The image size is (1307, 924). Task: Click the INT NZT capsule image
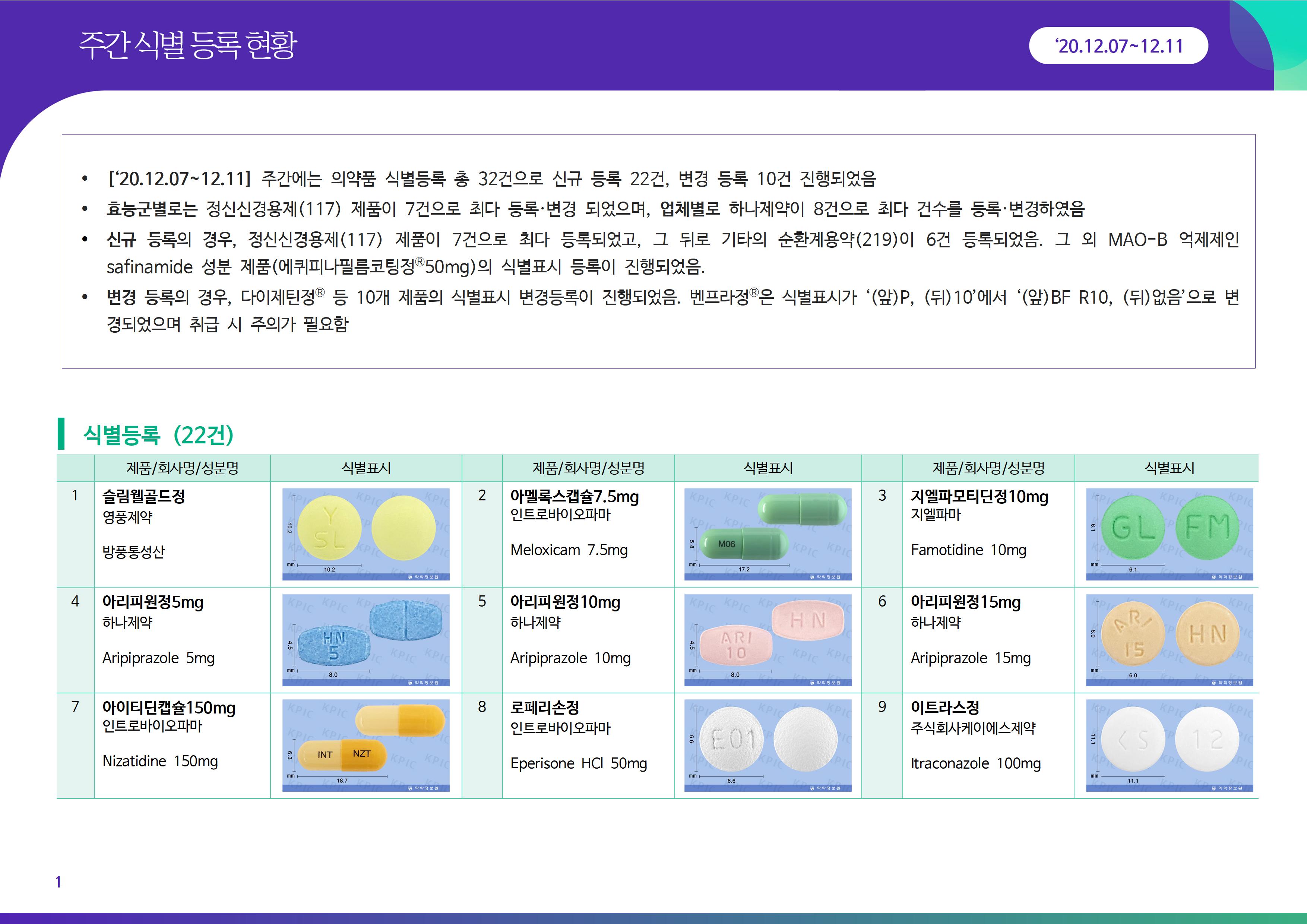click(x=366, y=745)
